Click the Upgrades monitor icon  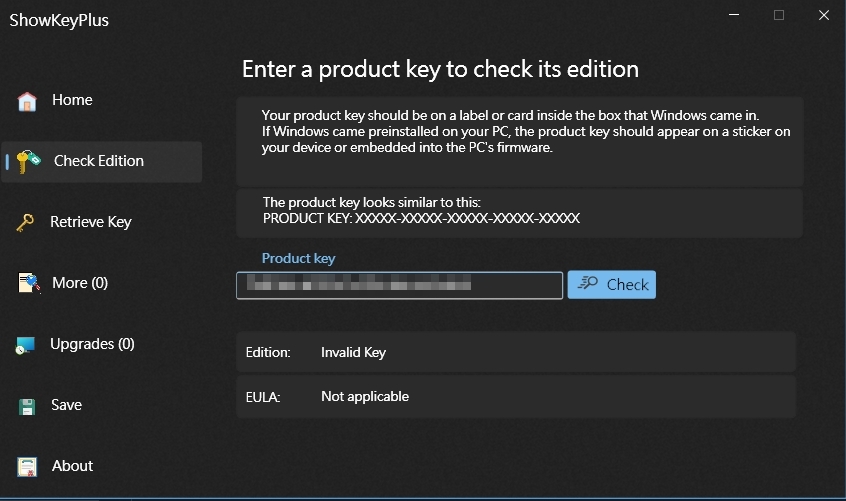coord(25,345)
